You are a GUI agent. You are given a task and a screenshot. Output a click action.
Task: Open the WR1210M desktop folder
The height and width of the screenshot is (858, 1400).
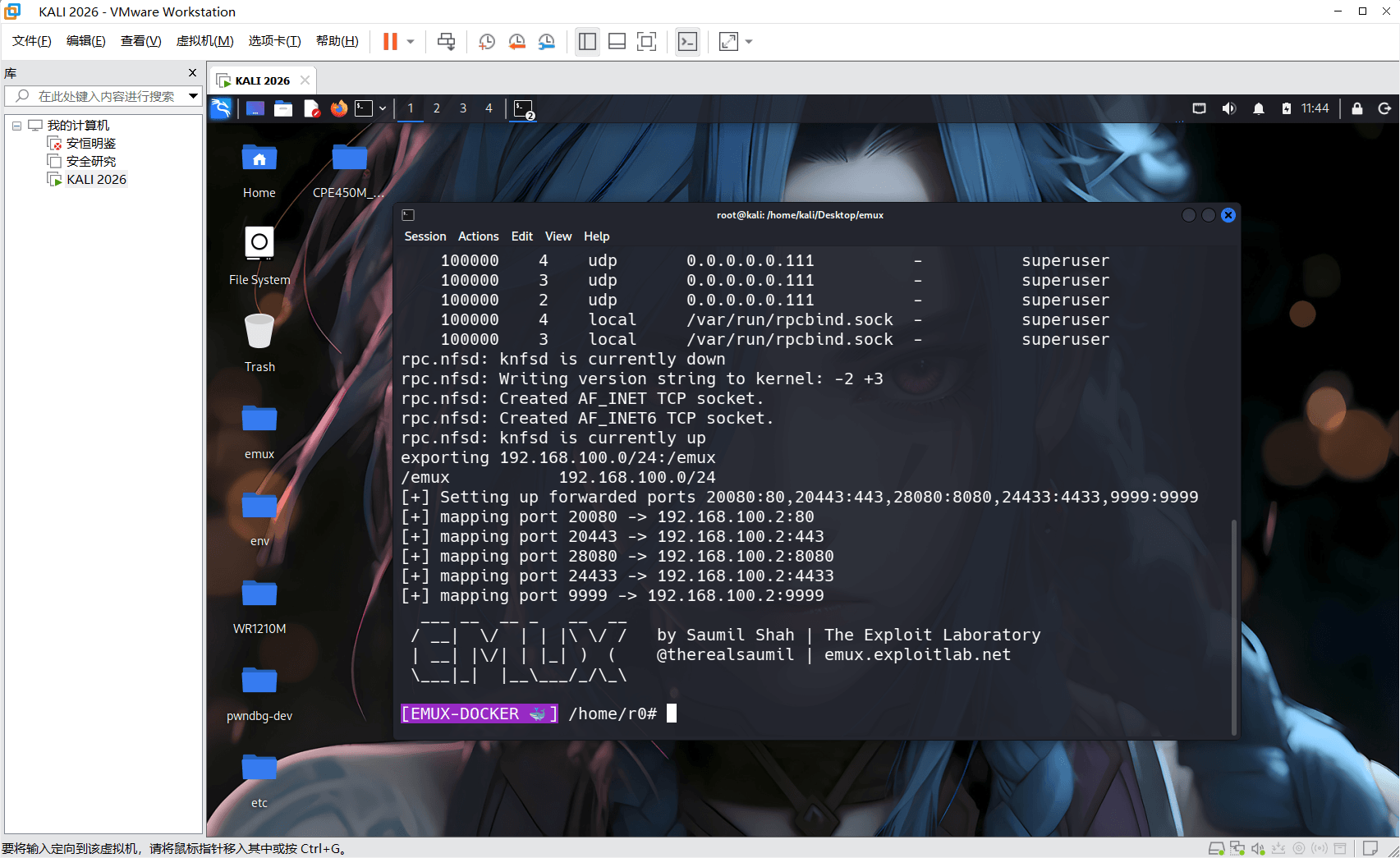259,607
